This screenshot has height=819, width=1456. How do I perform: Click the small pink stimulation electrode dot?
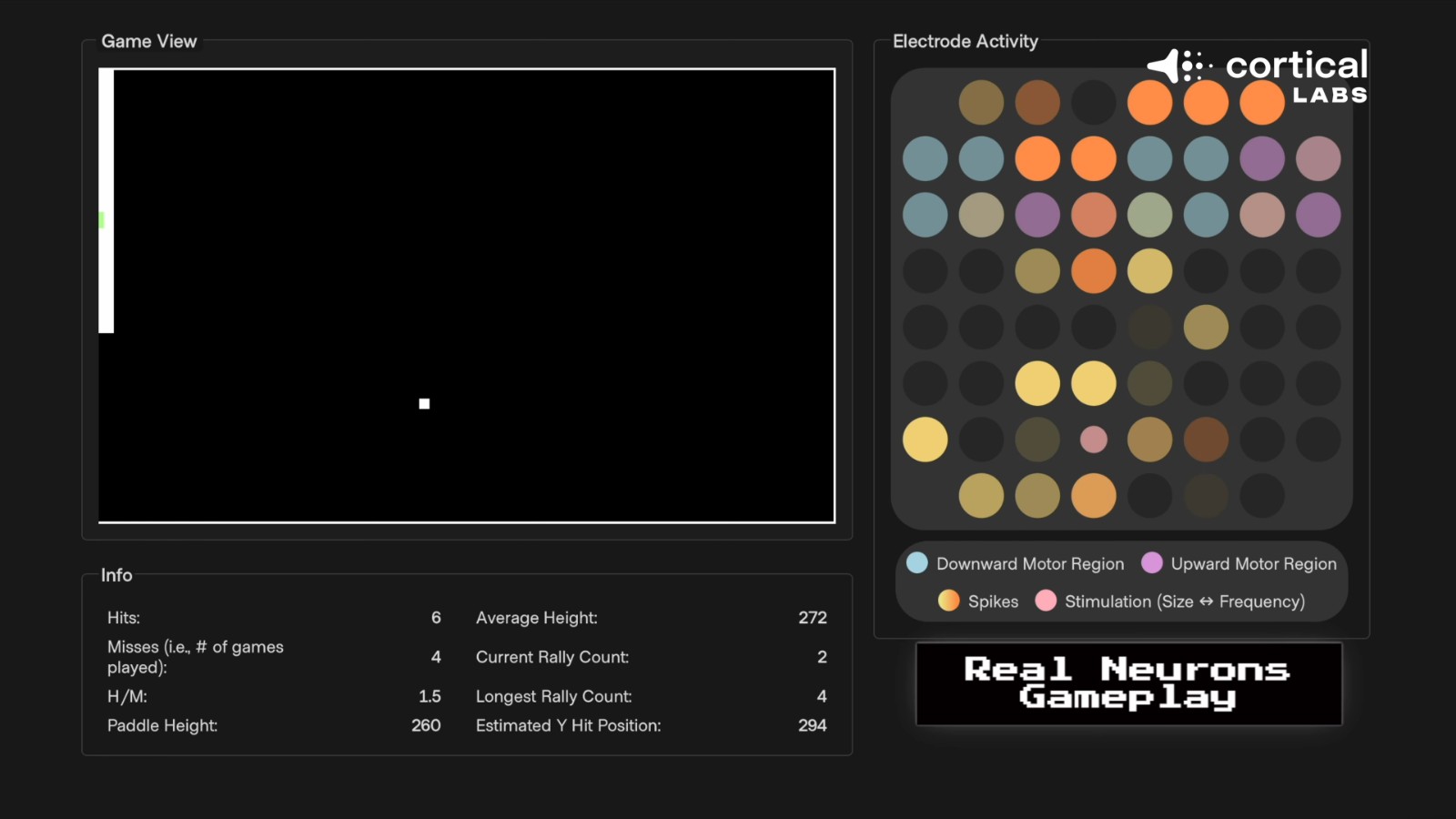coord(1093,440)
